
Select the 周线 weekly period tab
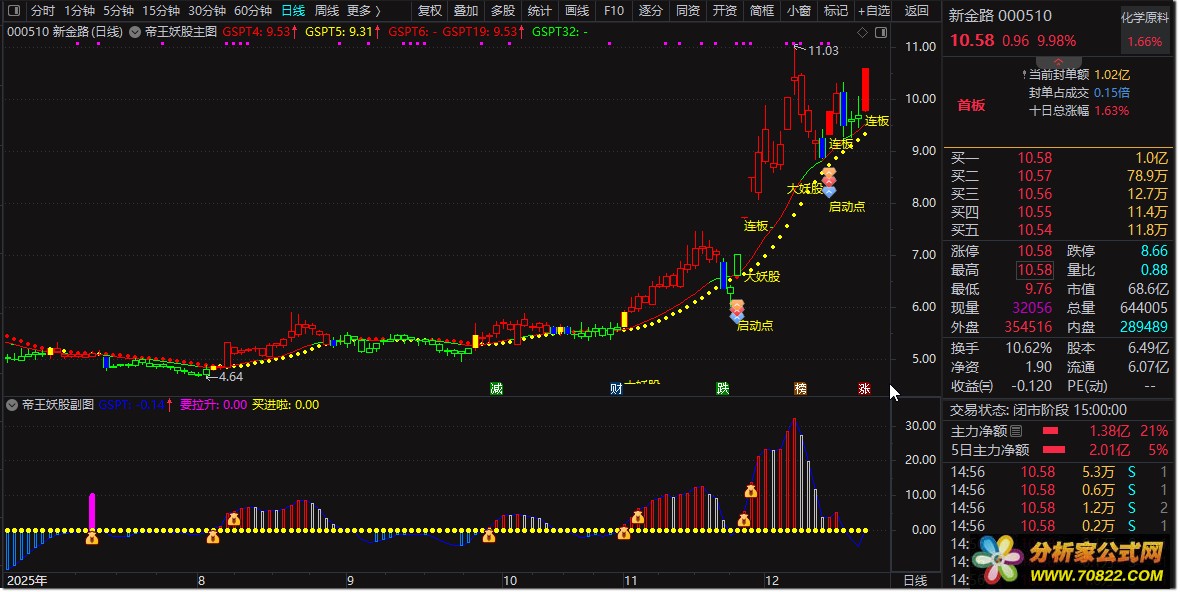click(x=327, y=11)
